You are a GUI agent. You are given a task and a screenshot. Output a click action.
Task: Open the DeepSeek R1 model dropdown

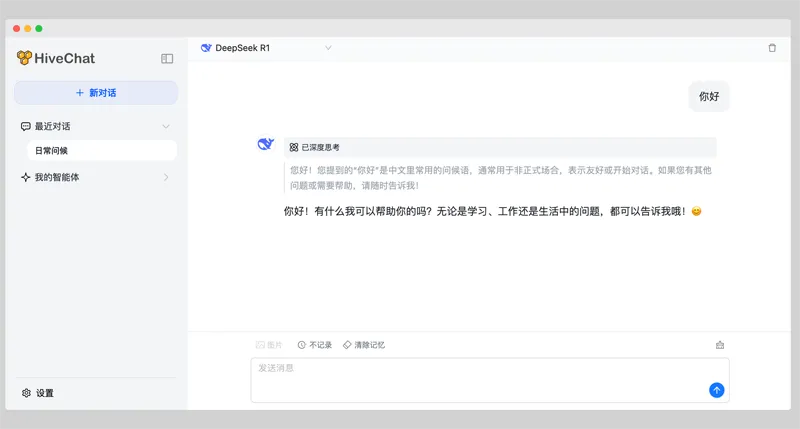pos(328,48)
